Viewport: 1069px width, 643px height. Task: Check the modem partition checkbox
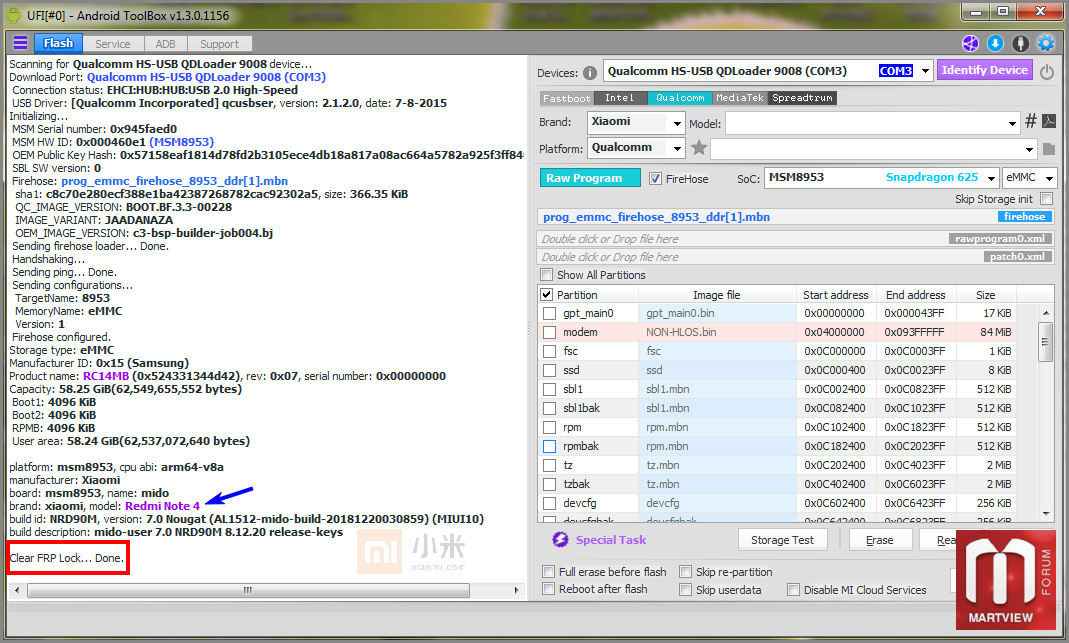tap(549, 332)
